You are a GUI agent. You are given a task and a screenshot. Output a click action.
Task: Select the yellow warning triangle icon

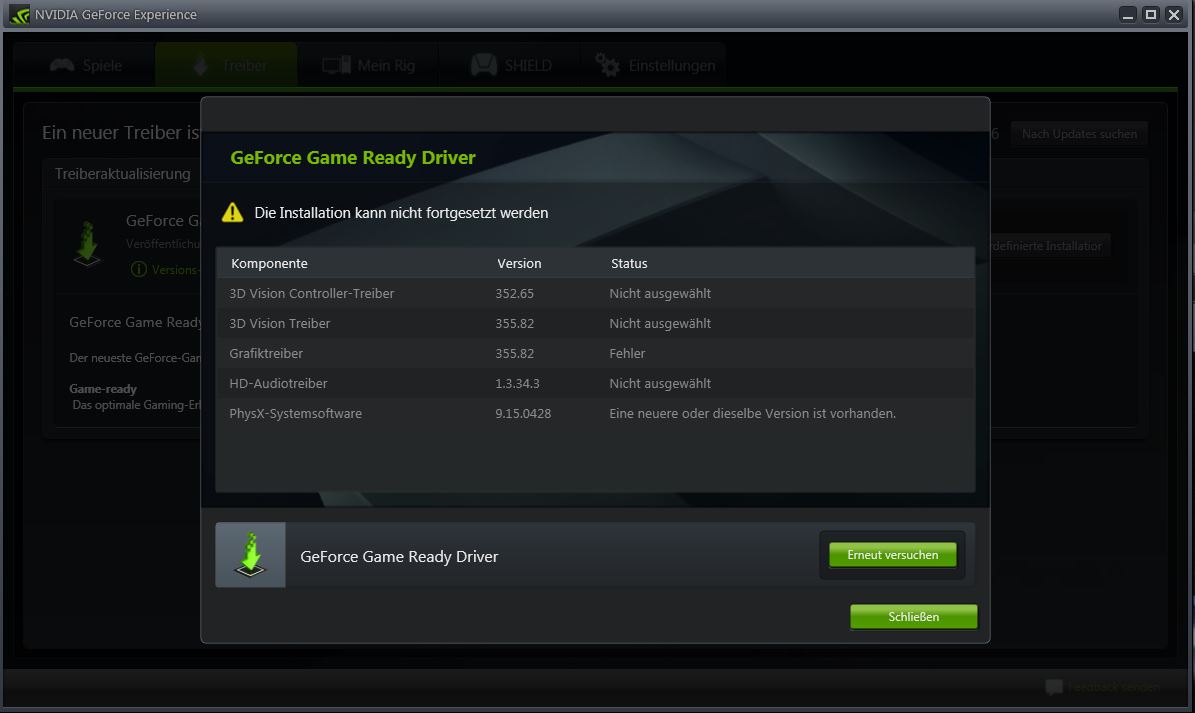point(232,213)
